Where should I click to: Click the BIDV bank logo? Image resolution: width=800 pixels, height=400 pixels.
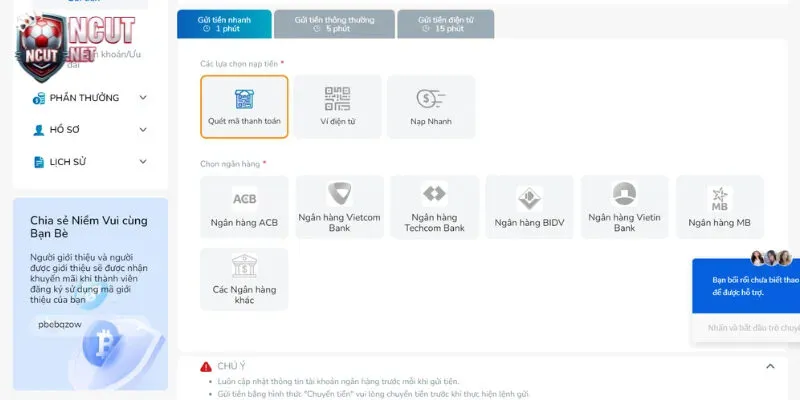(530, 198)
